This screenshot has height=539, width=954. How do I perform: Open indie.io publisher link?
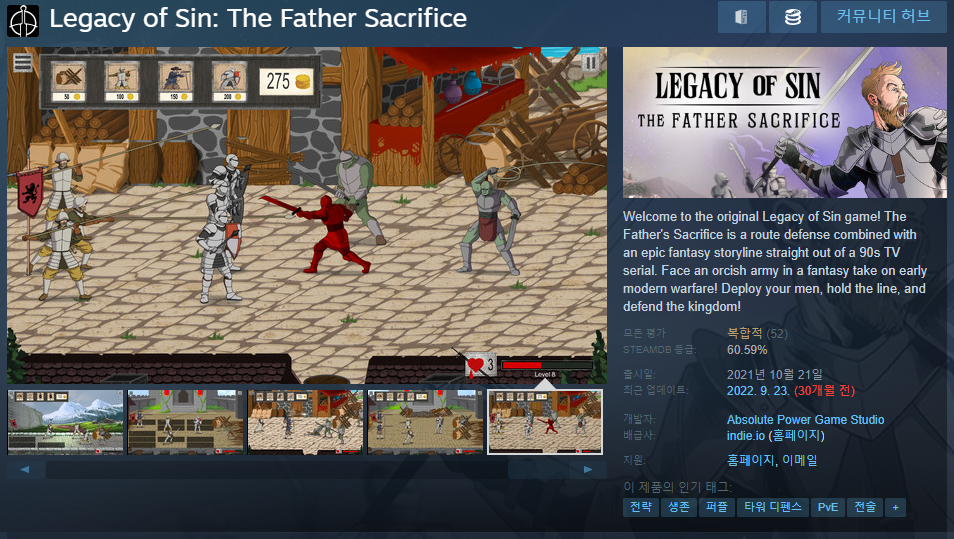(745, 436)
